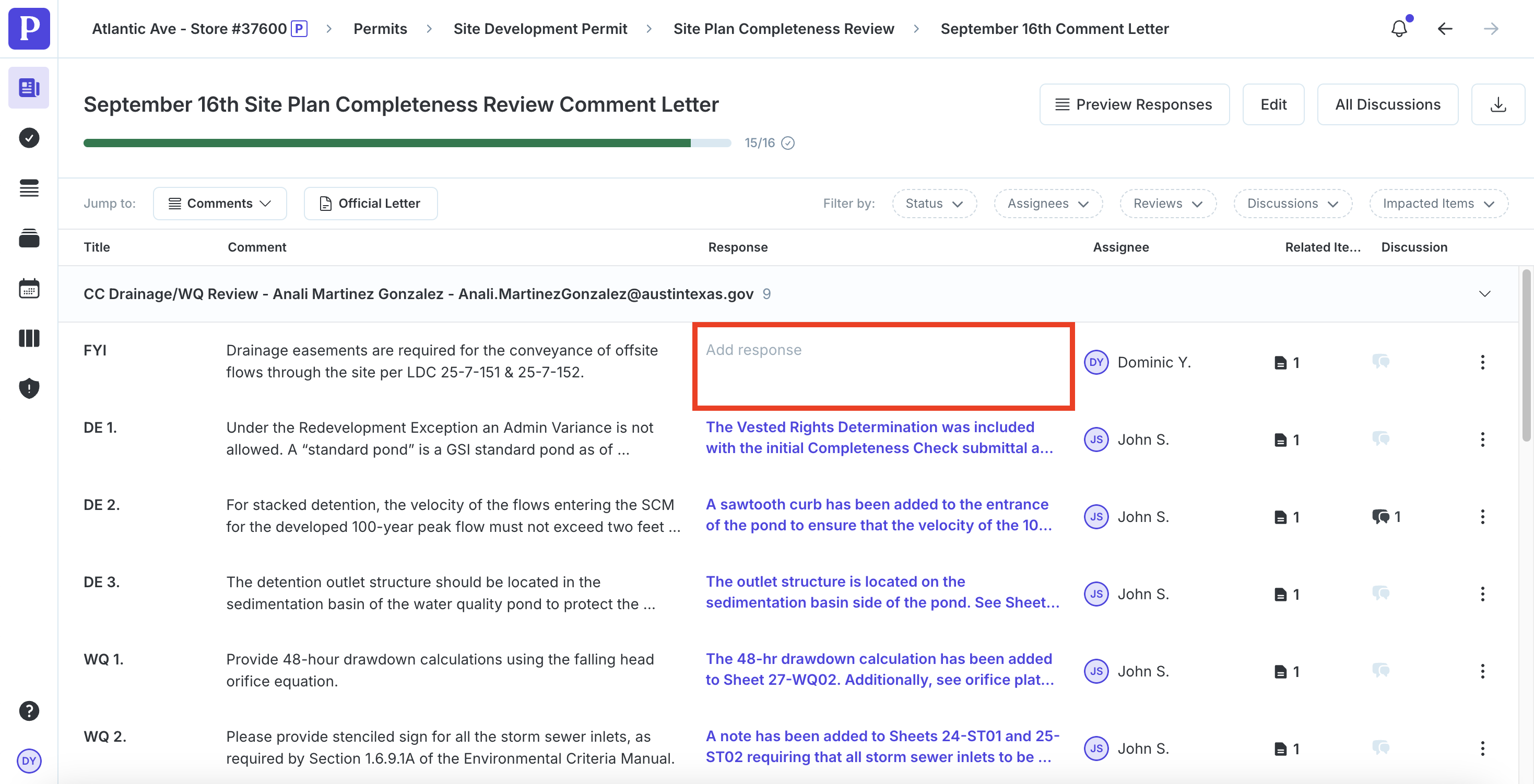Collapse the CC Drainage/WQ Review section
Screen dimensions: 1534x784
coord(1484,294)
